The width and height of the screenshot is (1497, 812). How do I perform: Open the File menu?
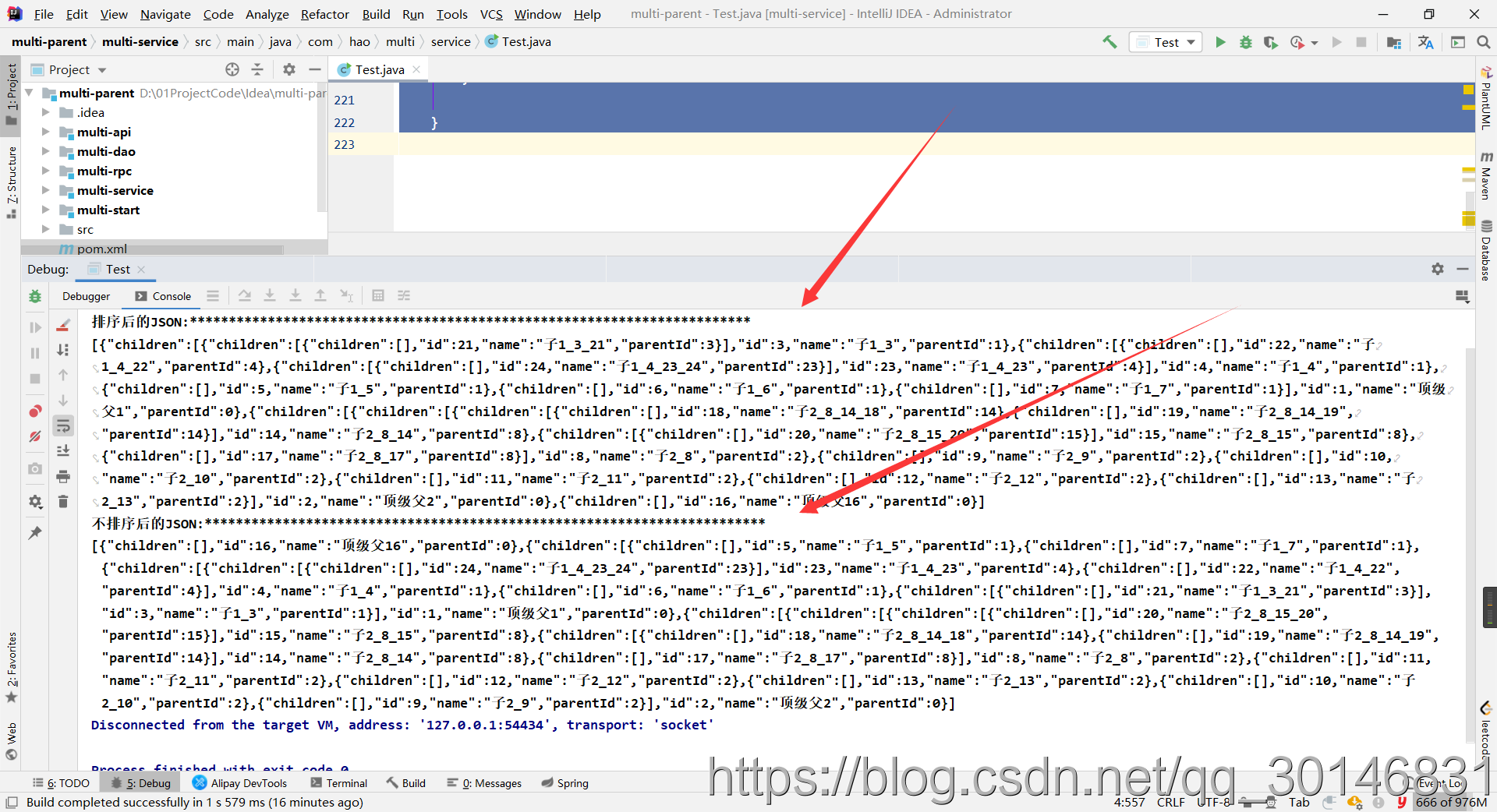pos(44,14)
